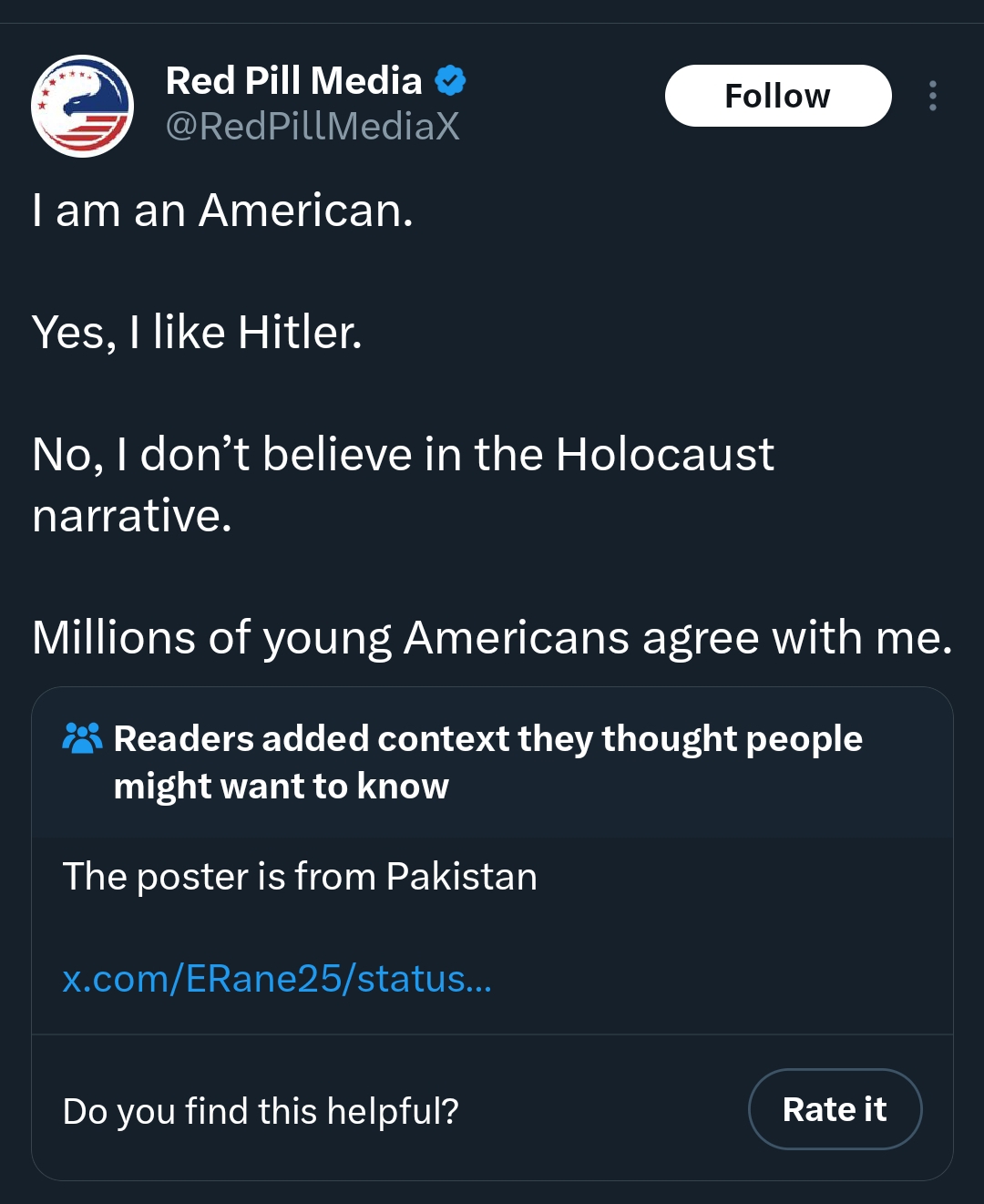Click the second line of the post text
984x1204 pixels.
tap(197, 333)
